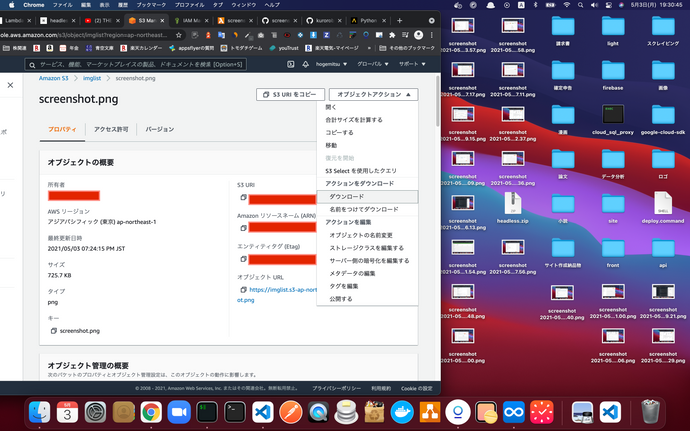Screen dimensions: 690x431
Task: Open プライバシーポリシー footer link
Action: click(x=336, y=388)
